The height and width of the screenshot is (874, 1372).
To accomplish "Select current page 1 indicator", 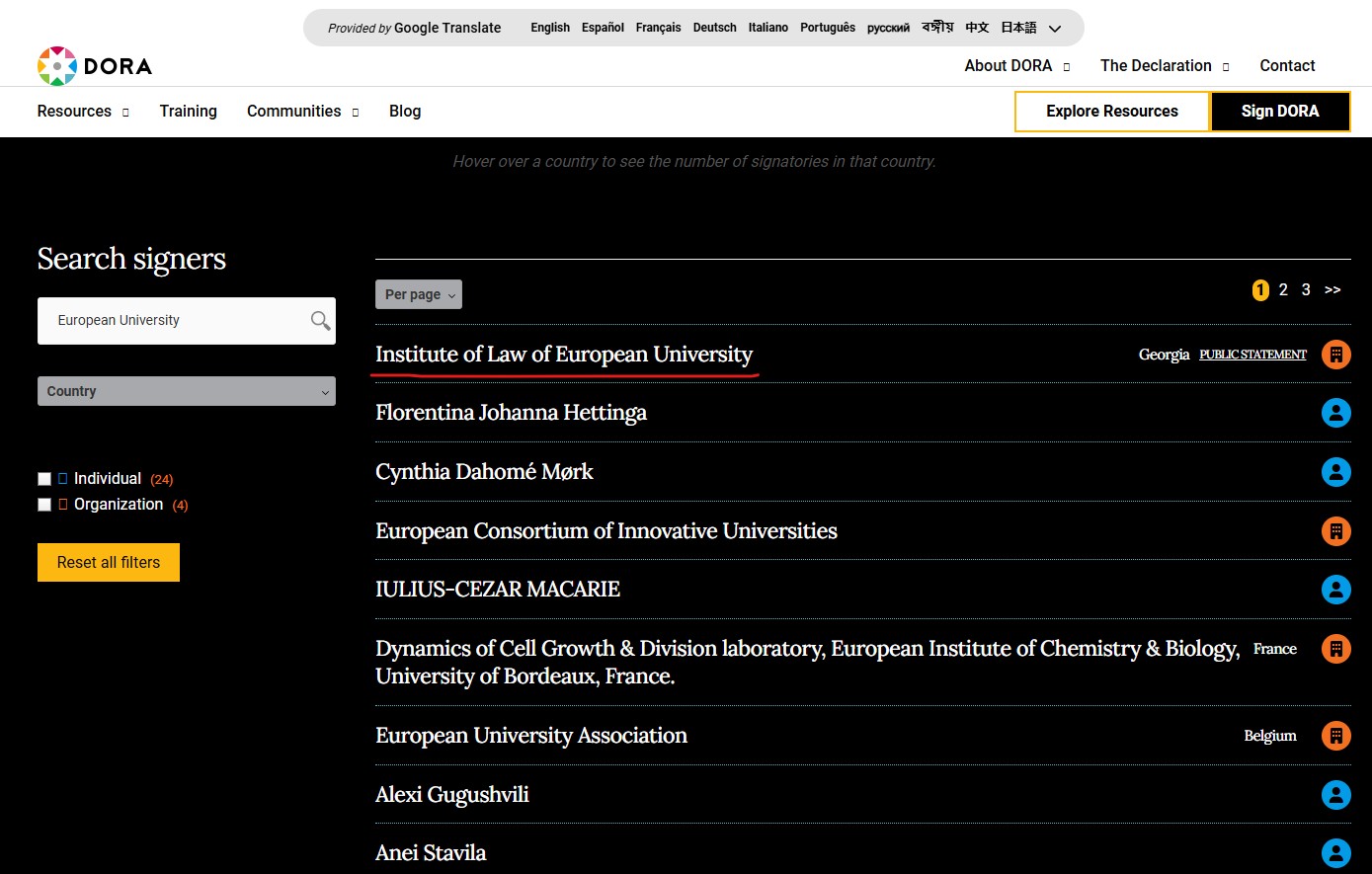I will point(1260,289).
